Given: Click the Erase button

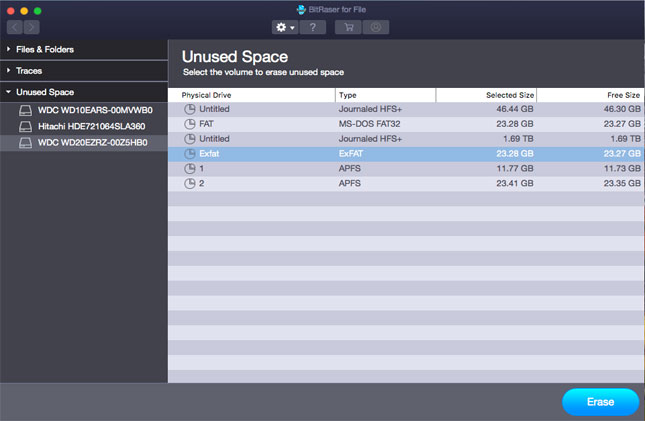Looking at the screenshot, I should pyautogui.click(x=600, y=401).
